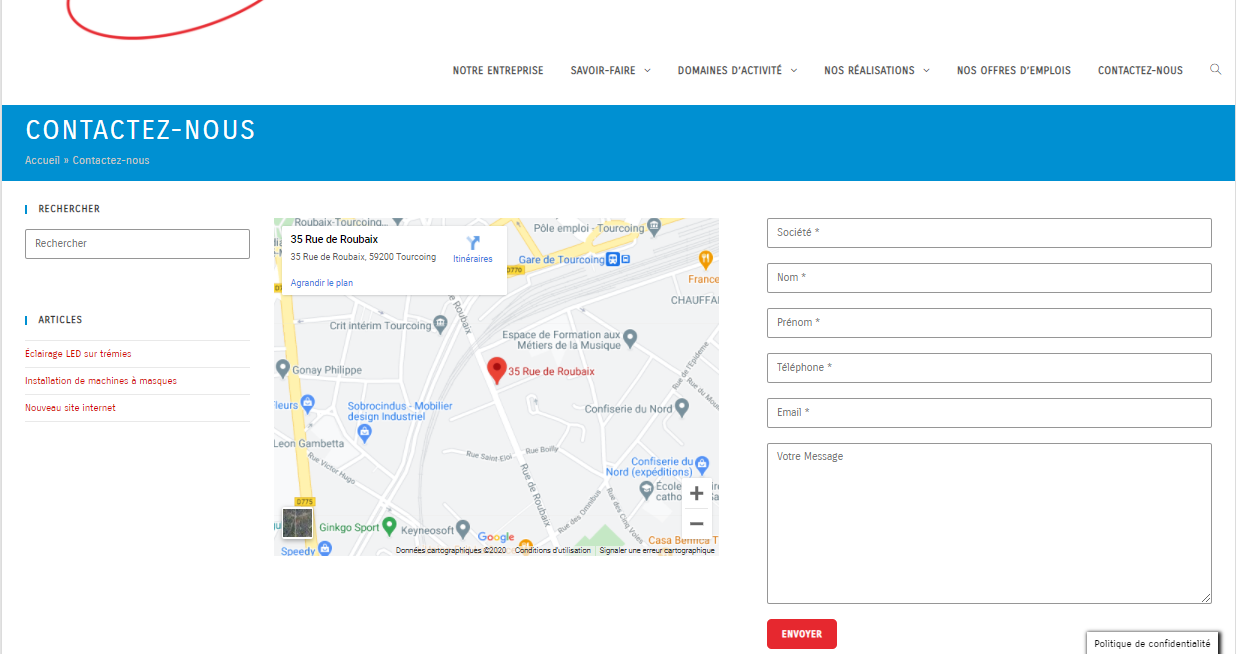Screen dimensions: 1236x654
Task: Open article Installation de machines à masques
Action: pyautogui.click(x=101, y=381)
